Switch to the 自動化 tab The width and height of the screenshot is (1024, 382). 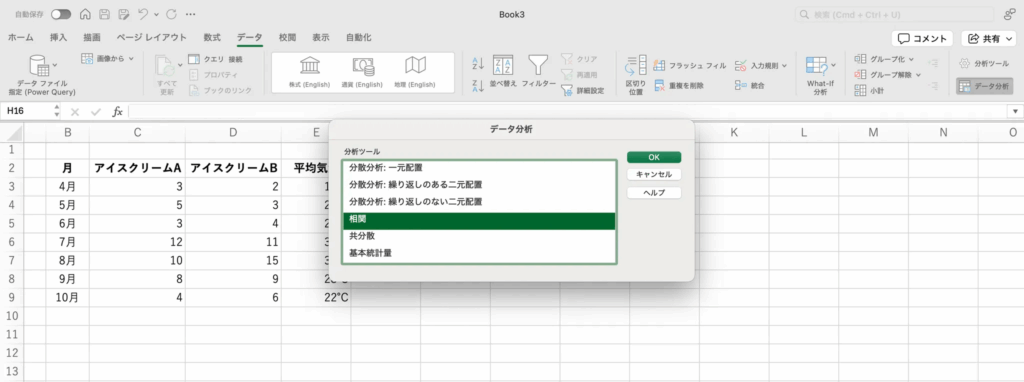359,38
